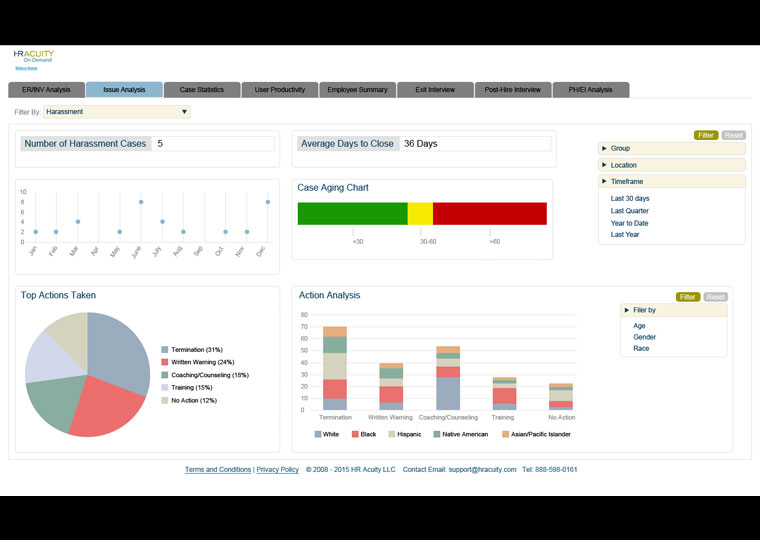Open the ER/INV Analysis tab

[46, 90]
